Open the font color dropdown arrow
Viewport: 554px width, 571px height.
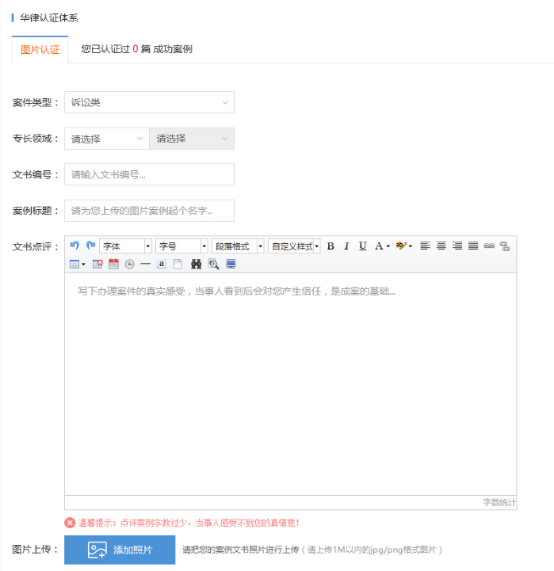tap(388, 246)
